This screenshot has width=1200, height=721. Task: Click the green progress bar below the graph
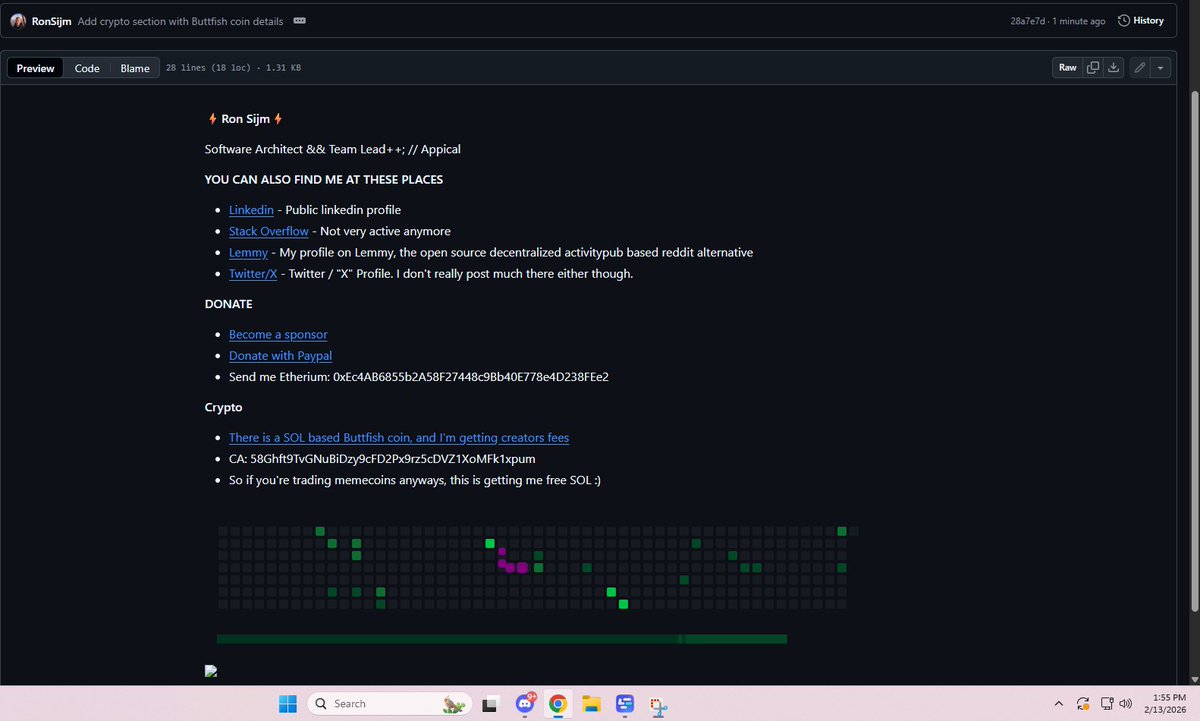click(500, 638)
